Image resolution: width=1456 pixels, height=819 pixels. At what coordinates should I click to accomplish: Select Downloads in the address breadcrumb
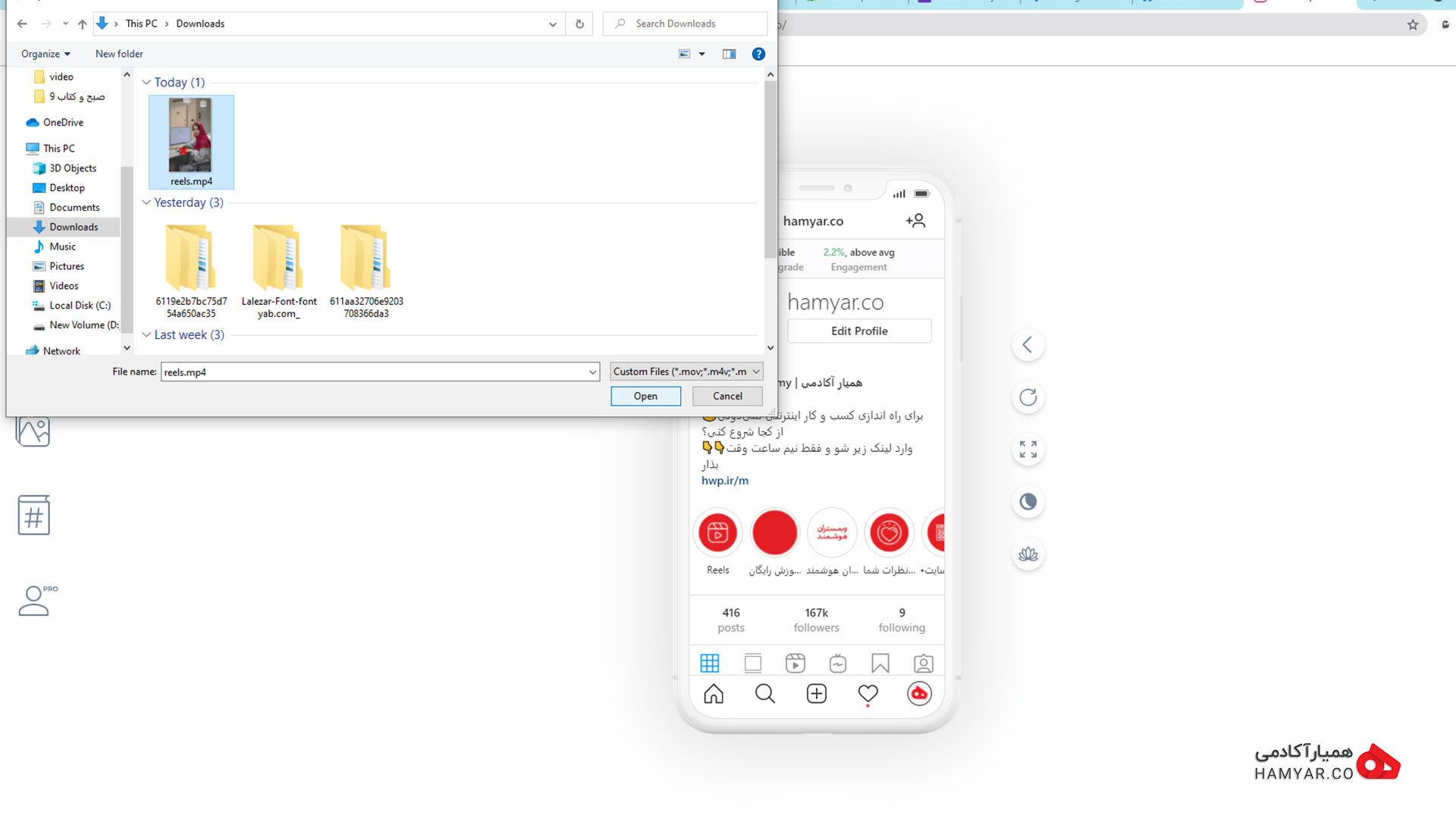pyautogui.click(x=200, y=24)
